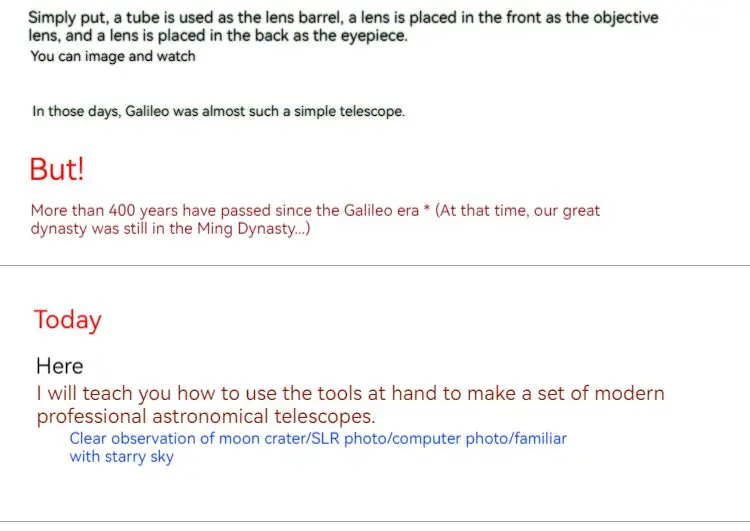This screenshot has height=531, width=750.
Task: Click the black "Here" text
Action: coord(60,366)
